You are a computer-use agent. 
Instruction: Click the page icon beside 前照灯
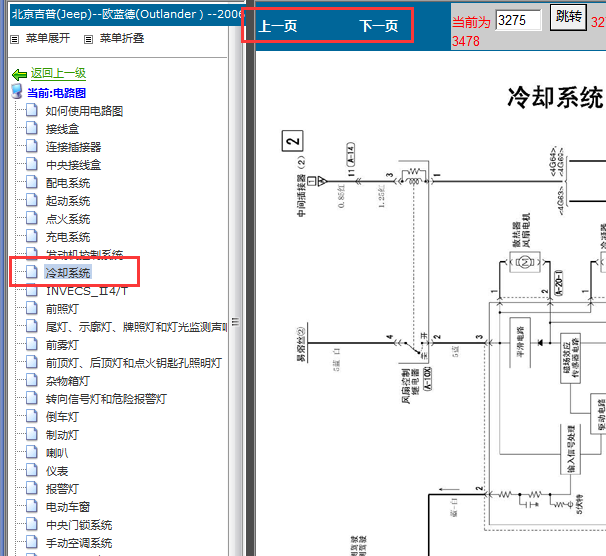(32, 308)
